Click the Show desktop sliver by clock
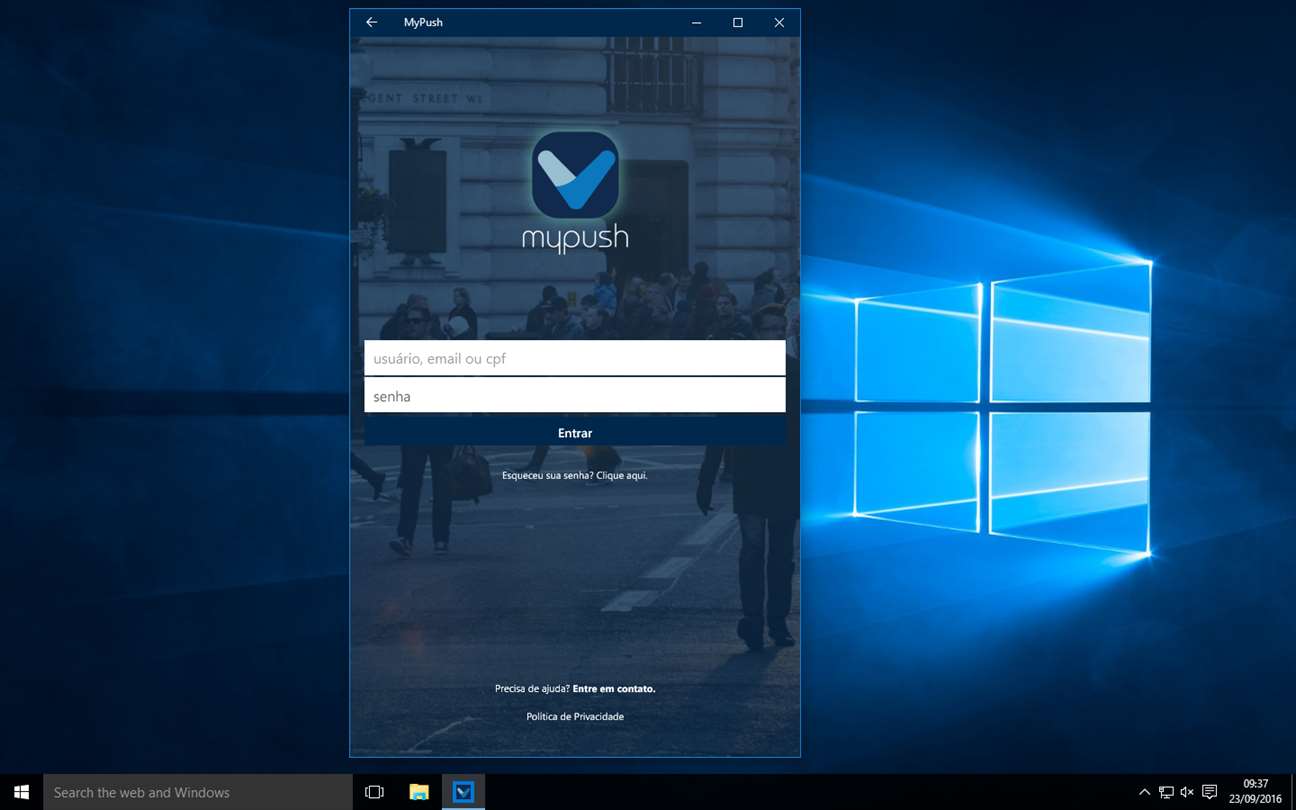Image resolution: width=1296 pixels, height=810 pixels. [1293, 792]
